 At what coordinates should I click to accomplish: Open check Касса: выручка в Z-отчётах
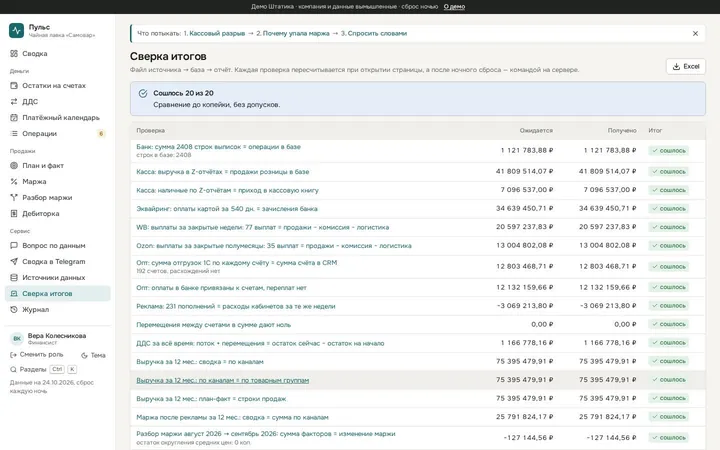point(223,172)
